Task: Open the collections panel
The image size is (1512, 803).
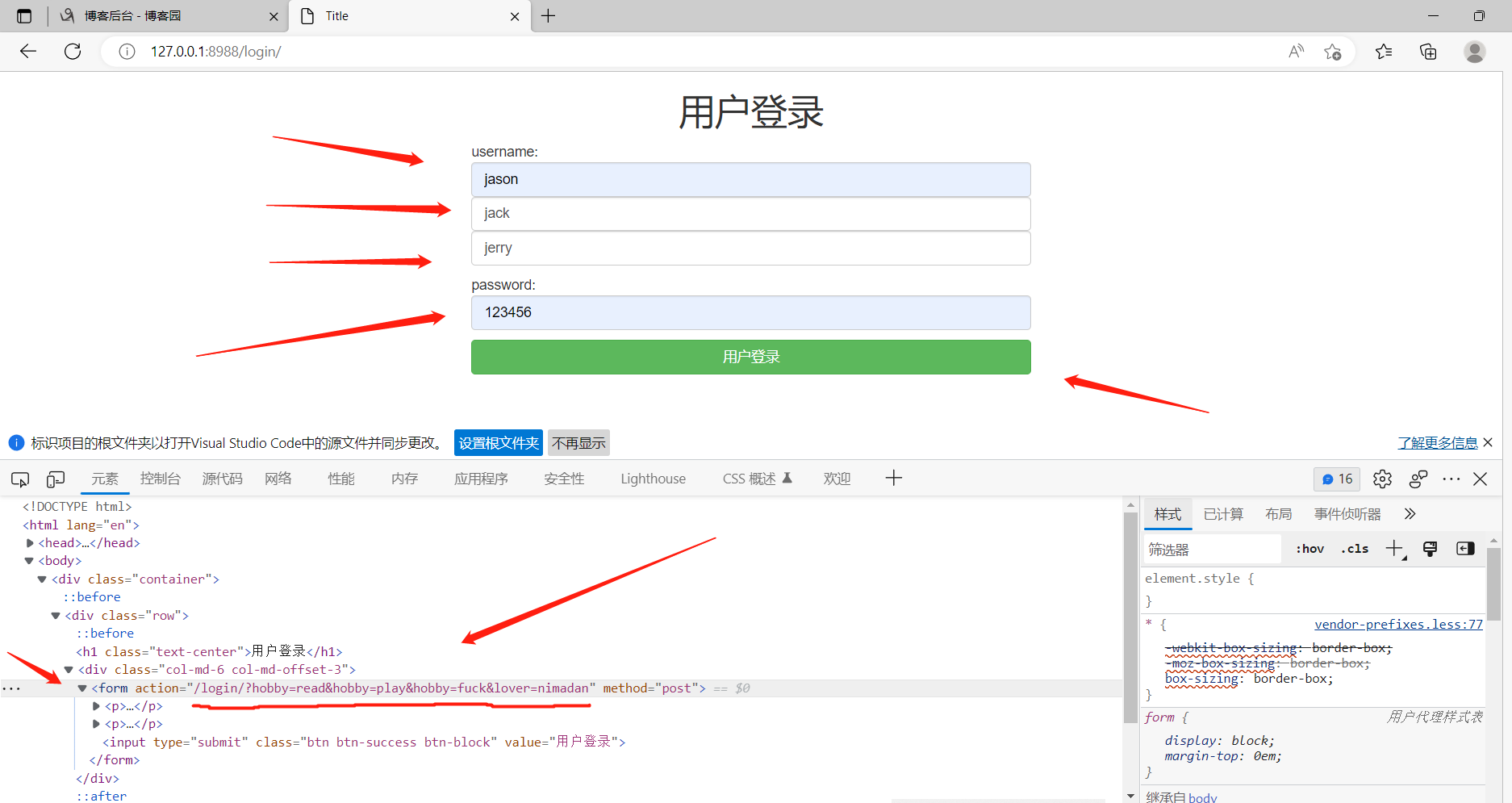Action: click(1428, 52)
